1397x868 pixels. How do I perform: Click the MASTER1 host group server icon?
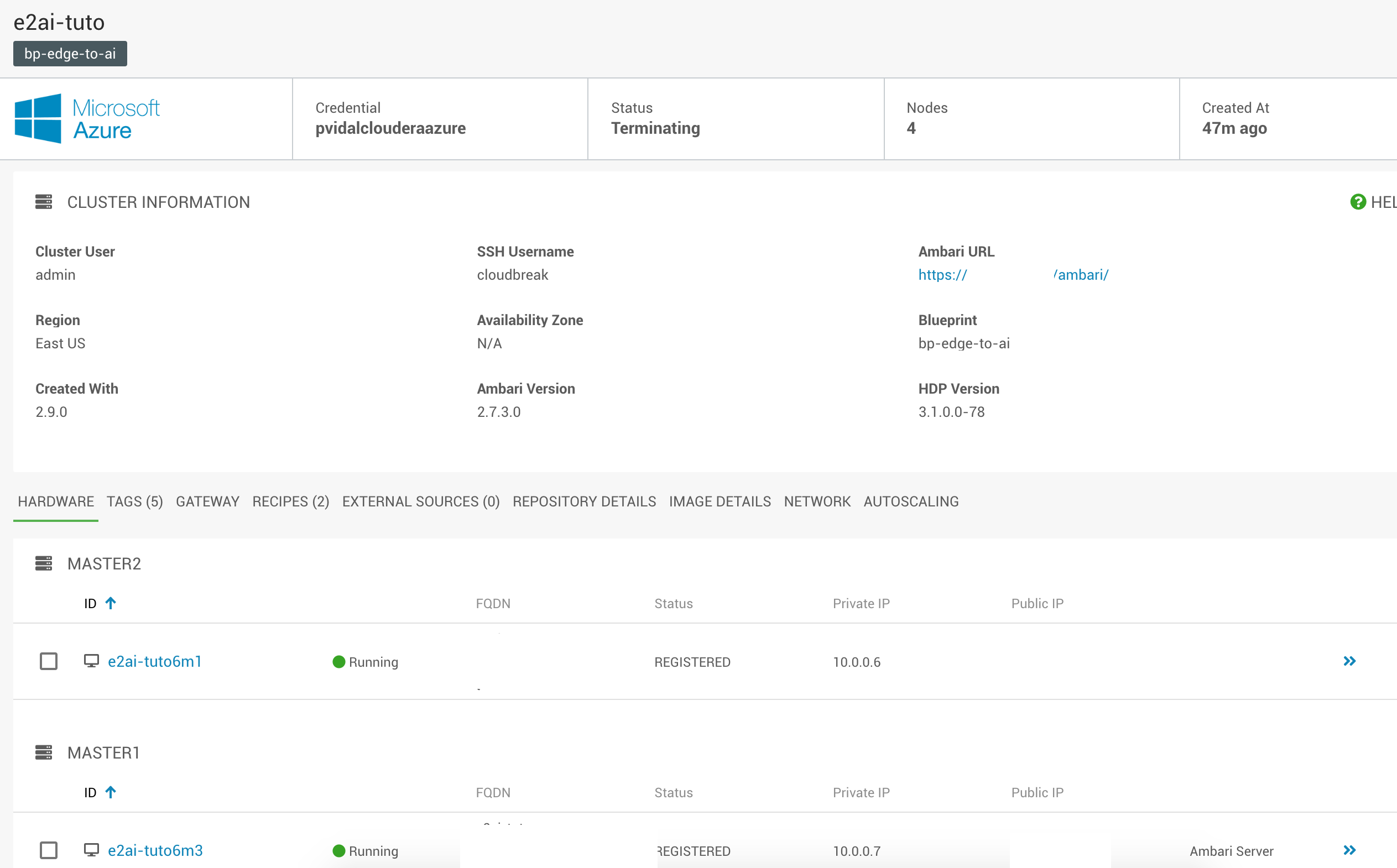pyautogui.click(x=44, y=752)
